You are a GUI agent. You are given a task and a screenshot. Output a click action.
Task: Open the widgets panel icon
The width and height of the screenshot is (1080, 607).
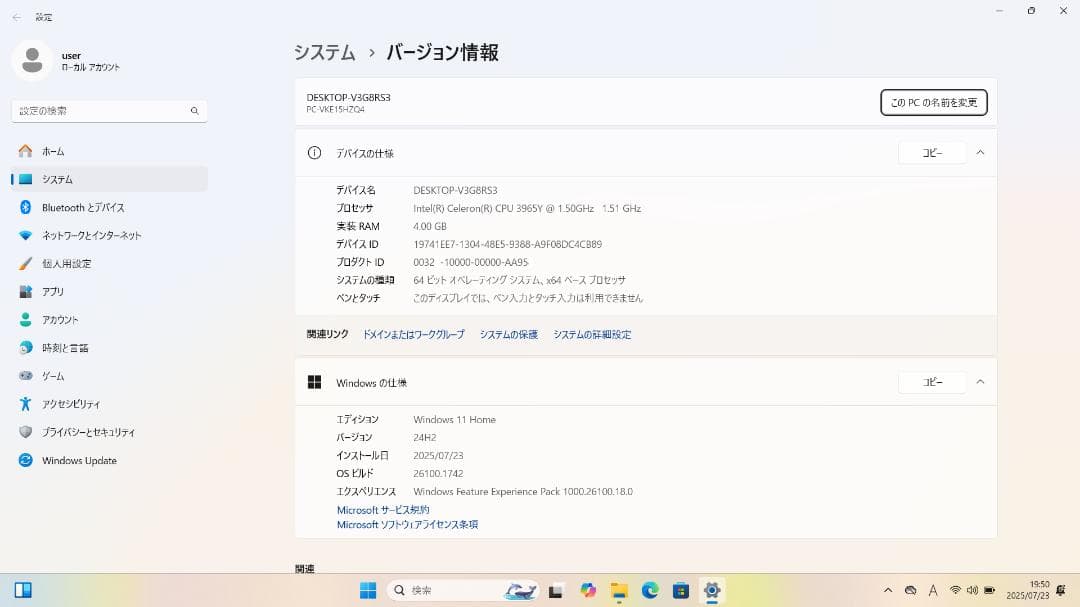point(23,590)
